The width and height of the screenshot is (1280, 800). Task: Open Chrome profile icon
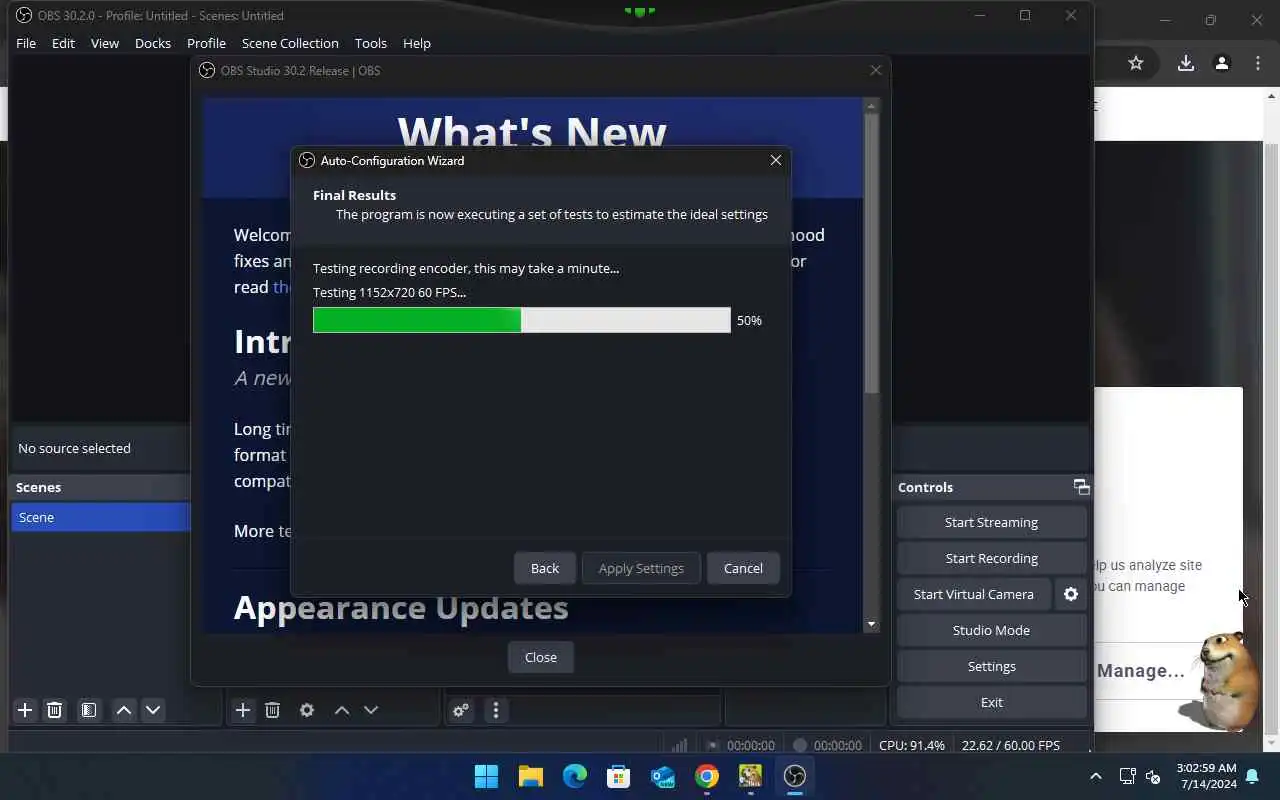[x=1222, y=63]
